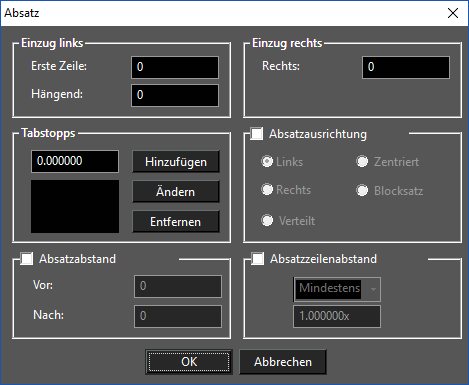Click the Ändern button
Image resolution: width=469 pixels, height=385 pixels.
(176, 192)
